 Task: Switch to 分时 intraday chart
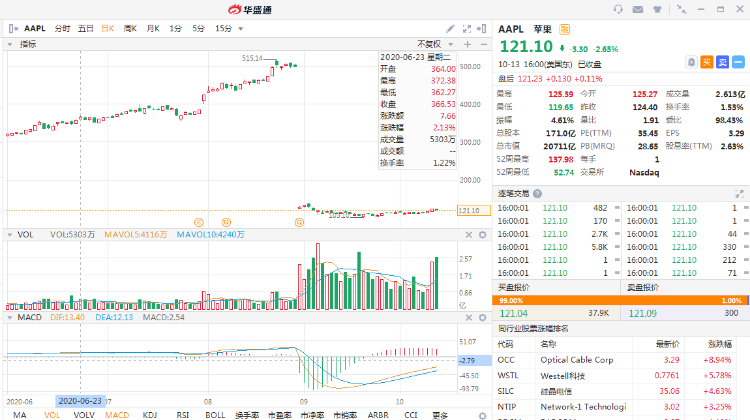click(x=62, y=29)
